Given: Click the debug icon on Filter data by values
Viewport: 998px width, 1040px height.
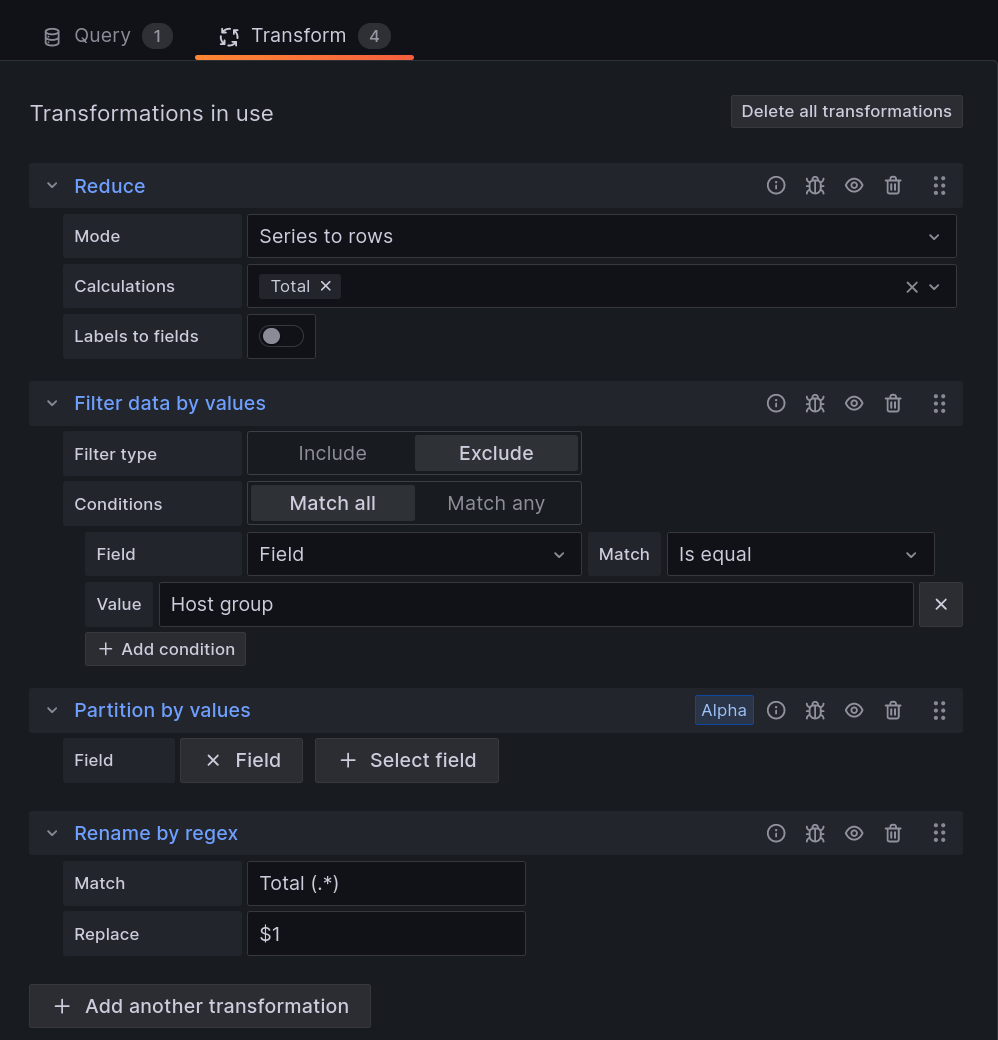Looking at the screenshot, I should 815,403.
